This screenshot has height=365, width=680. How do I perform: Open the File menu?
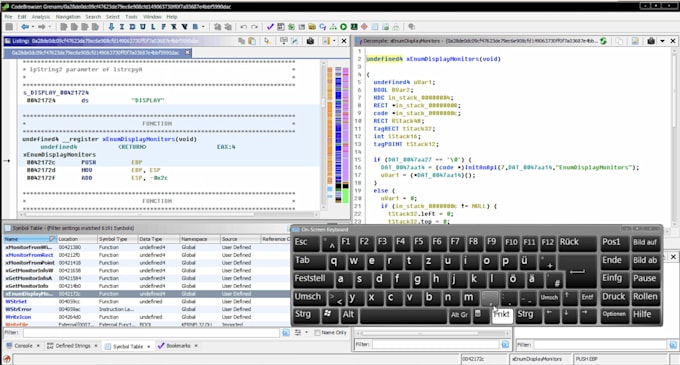click(x=8, y=17)
